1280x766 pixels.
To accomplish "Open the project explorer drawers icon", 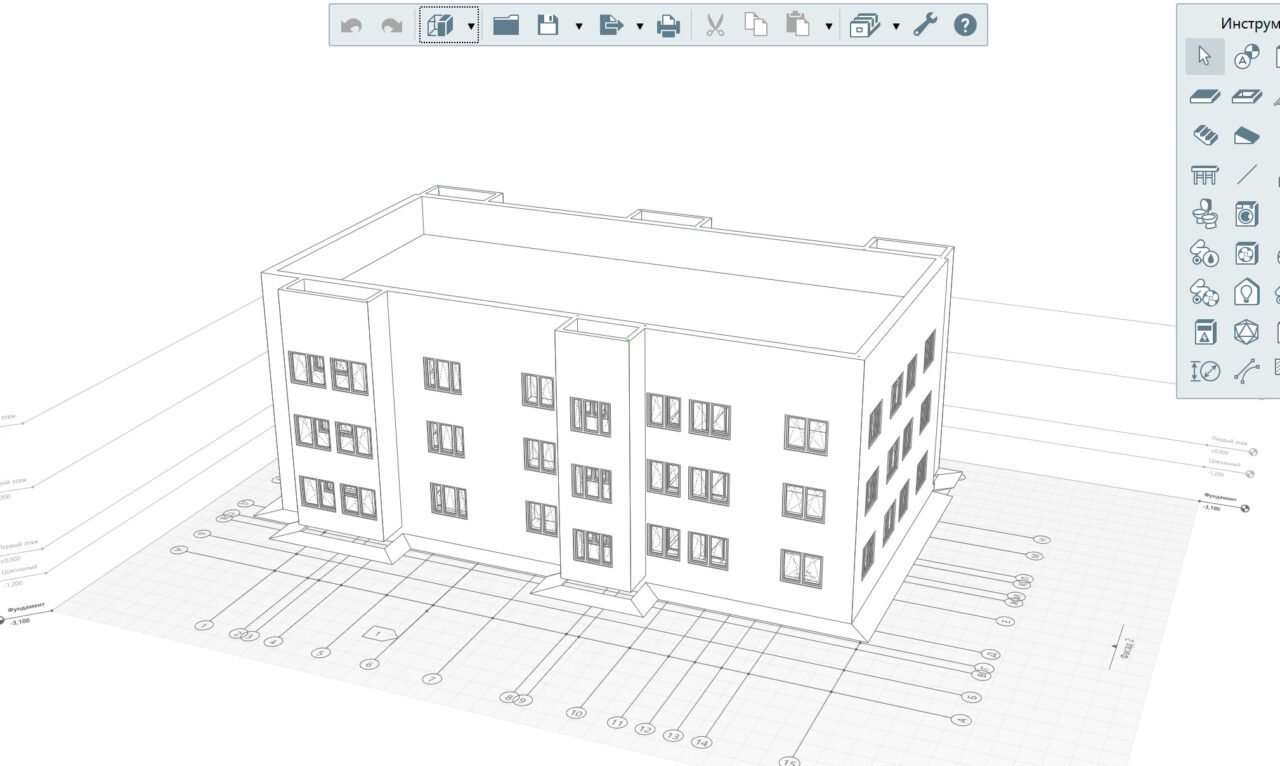I will (864, 26).
